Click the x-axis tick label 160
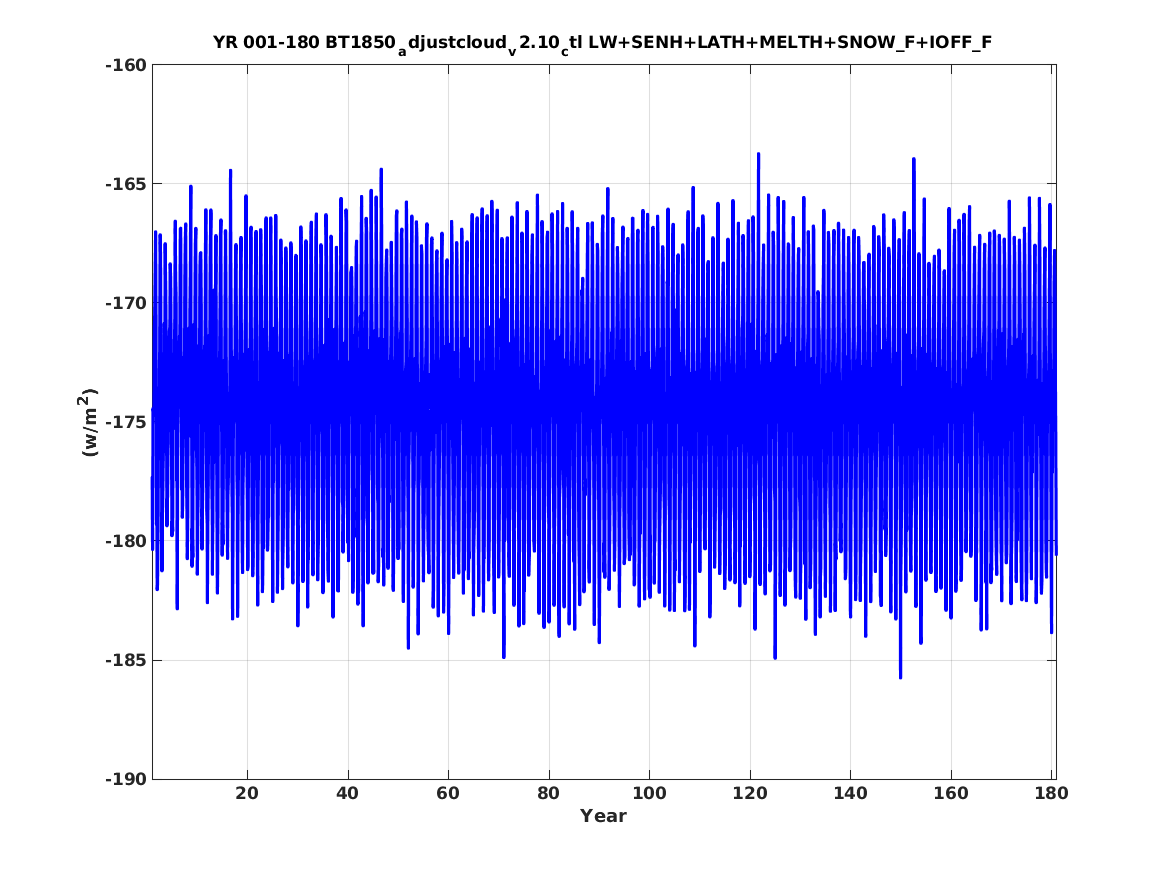 (x=951, y=793)
